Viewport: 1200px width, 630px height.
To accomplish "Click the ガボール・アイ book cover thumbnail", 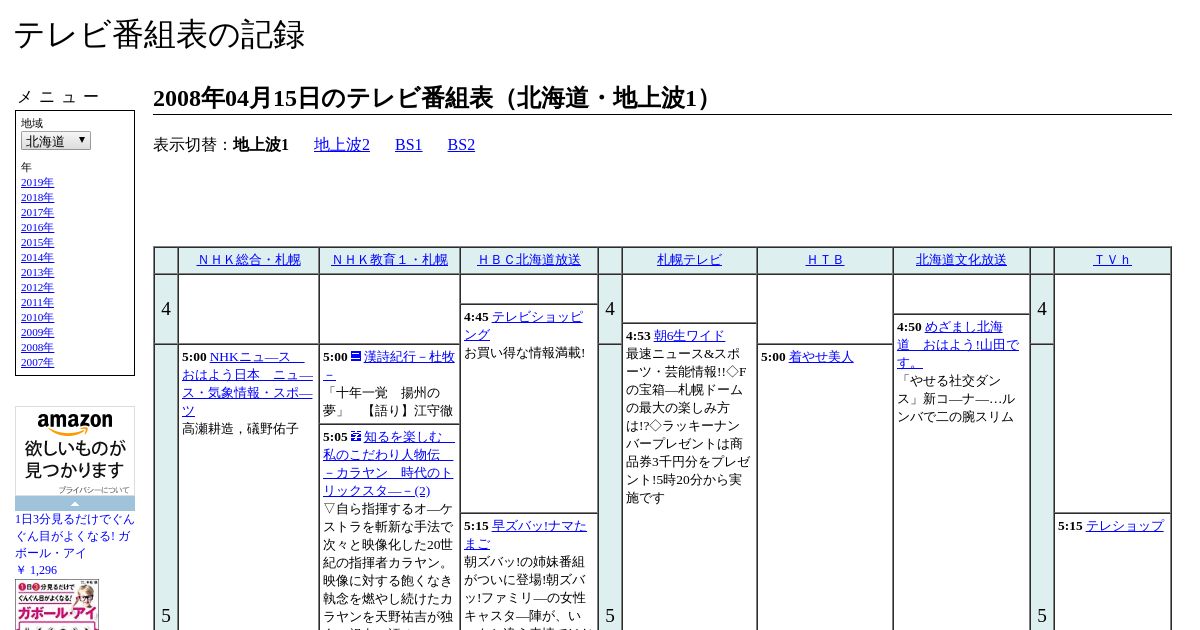I will [x=57, y=604].
